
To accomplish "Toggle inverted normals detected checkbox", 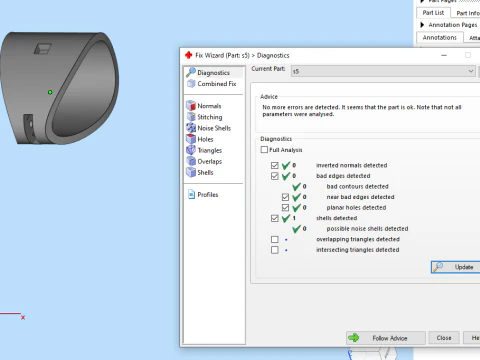I will (x=275, y=165).
